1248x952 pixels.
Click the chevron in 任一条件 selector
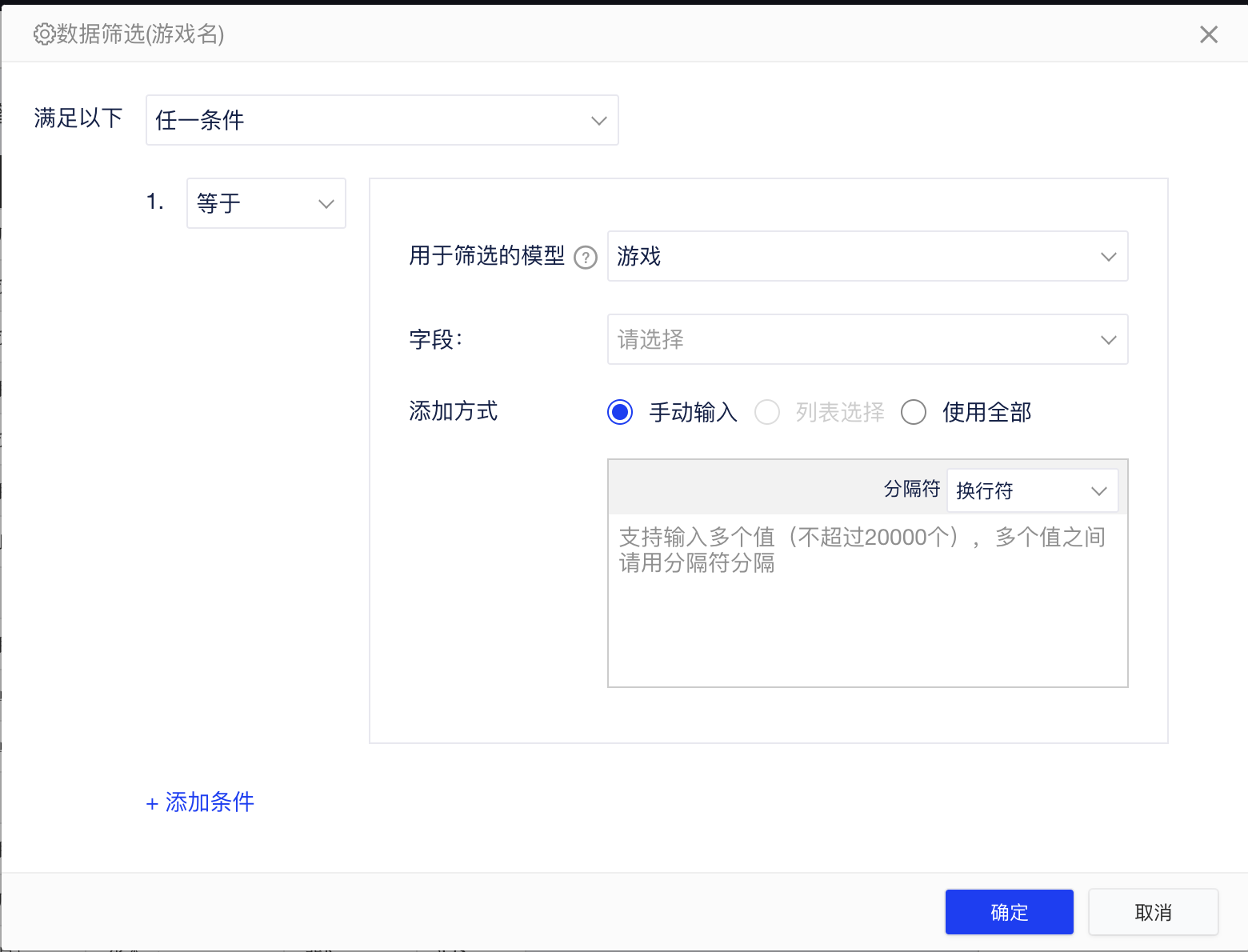tap(598, 120)
